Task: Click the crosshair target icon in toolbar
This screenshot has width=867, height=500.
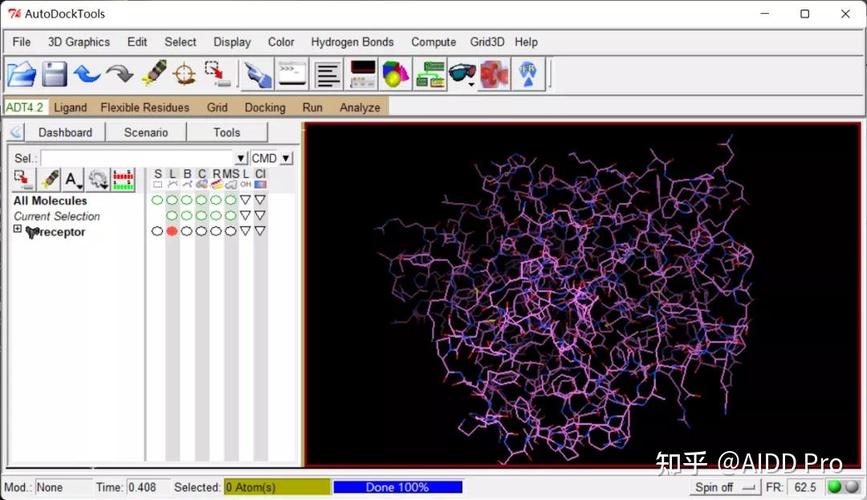Action: [x=184, y=74]
